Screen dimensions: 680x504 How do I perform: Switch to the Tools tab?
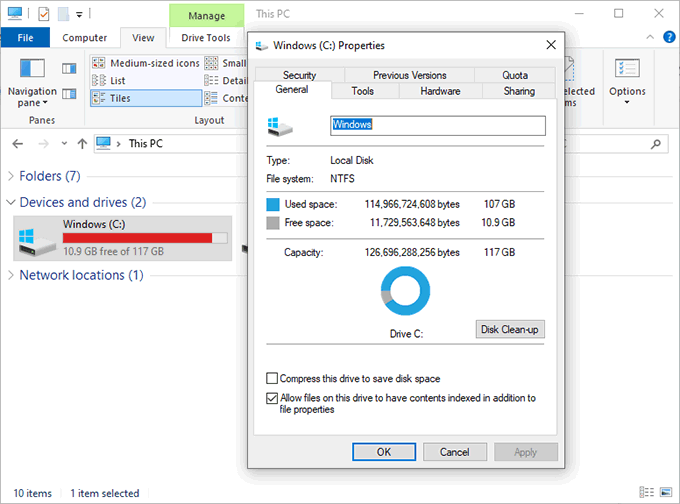(x=363, y=91)
